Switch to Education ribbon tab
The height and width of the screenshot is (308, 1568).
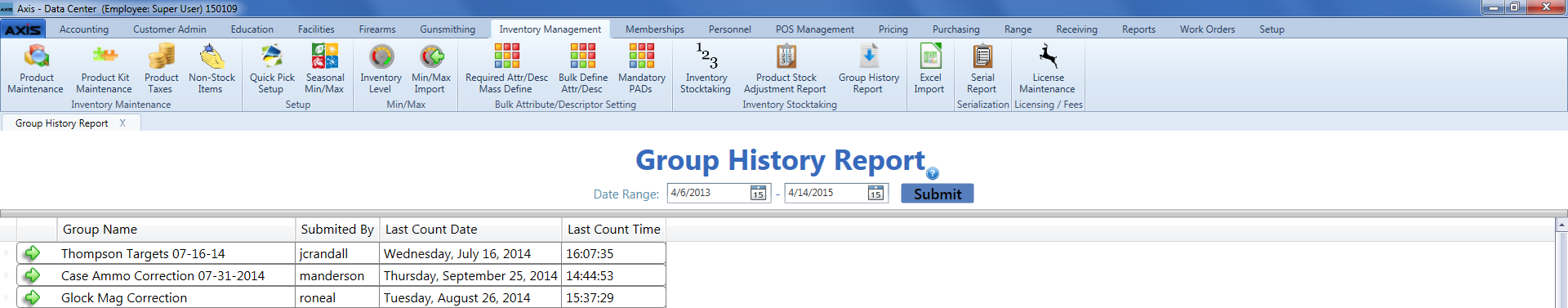click(x=252, y=29)
